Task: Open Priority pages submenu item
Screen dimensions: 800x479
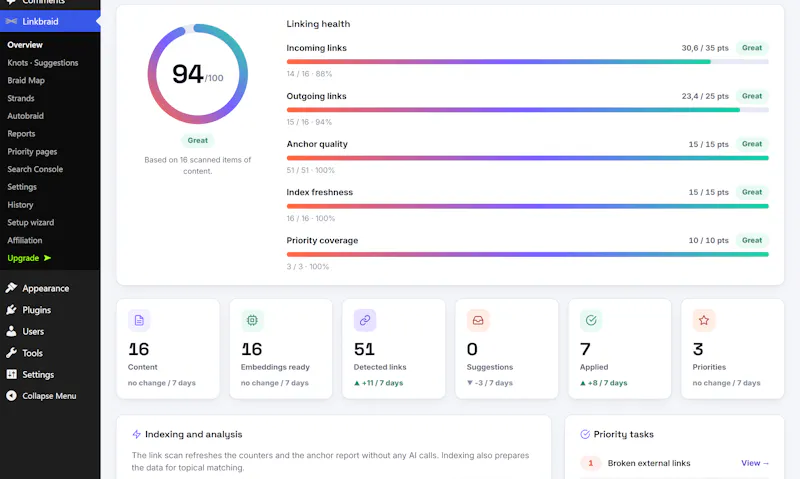Action: 32,152
